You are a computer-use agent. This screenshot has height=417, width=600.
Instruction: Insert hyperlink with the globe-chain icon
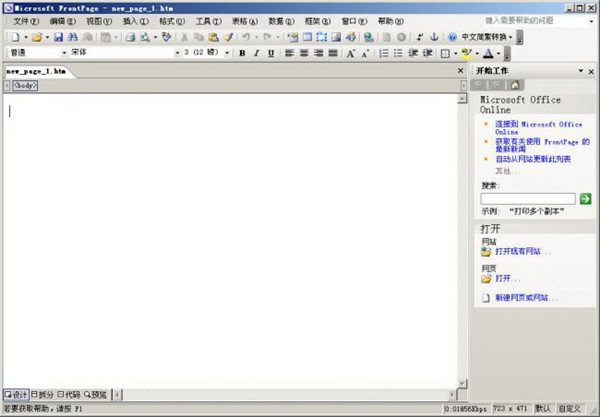click(x=368, y=37)
